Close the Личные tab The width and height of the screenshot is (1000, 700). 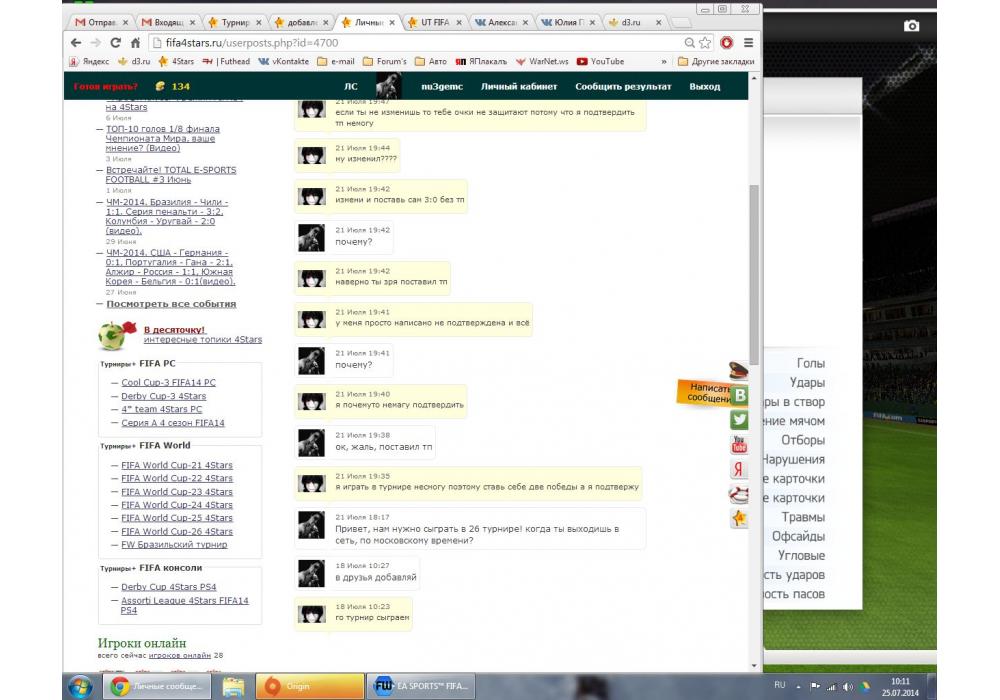point(392,22)
